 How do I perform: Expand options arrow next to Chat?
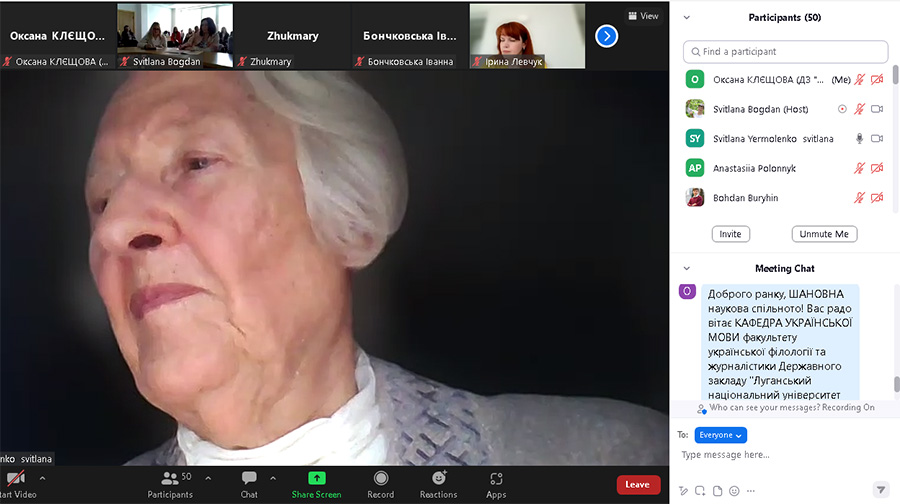click(273, 478)
